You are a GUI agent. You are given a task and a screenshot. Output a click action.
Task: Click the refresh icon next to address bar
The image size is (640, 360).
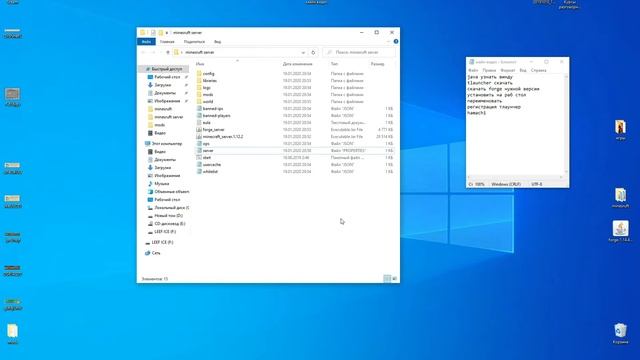tap(313, 52)
